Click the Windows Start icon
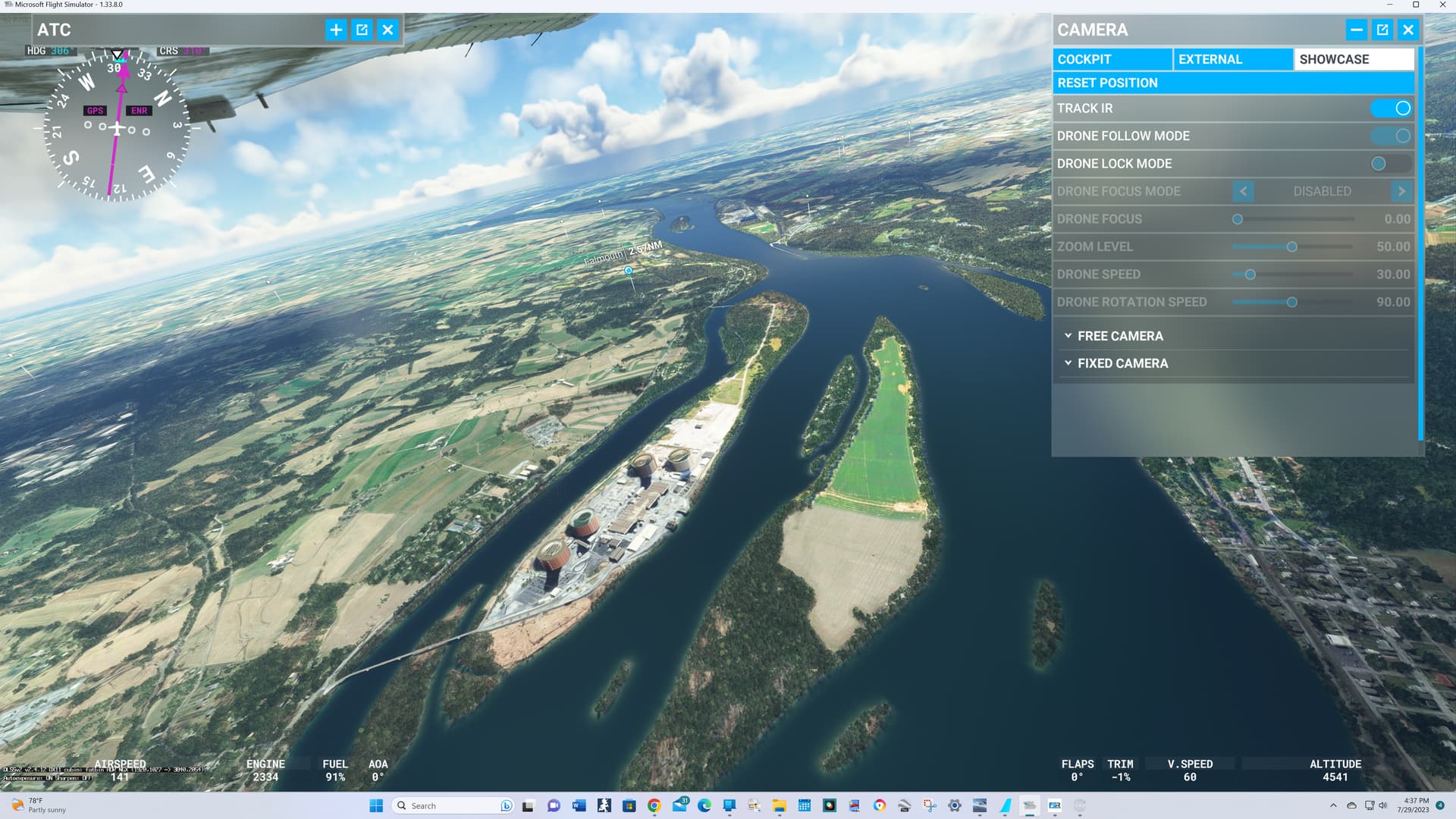 (x=376, y=805)
